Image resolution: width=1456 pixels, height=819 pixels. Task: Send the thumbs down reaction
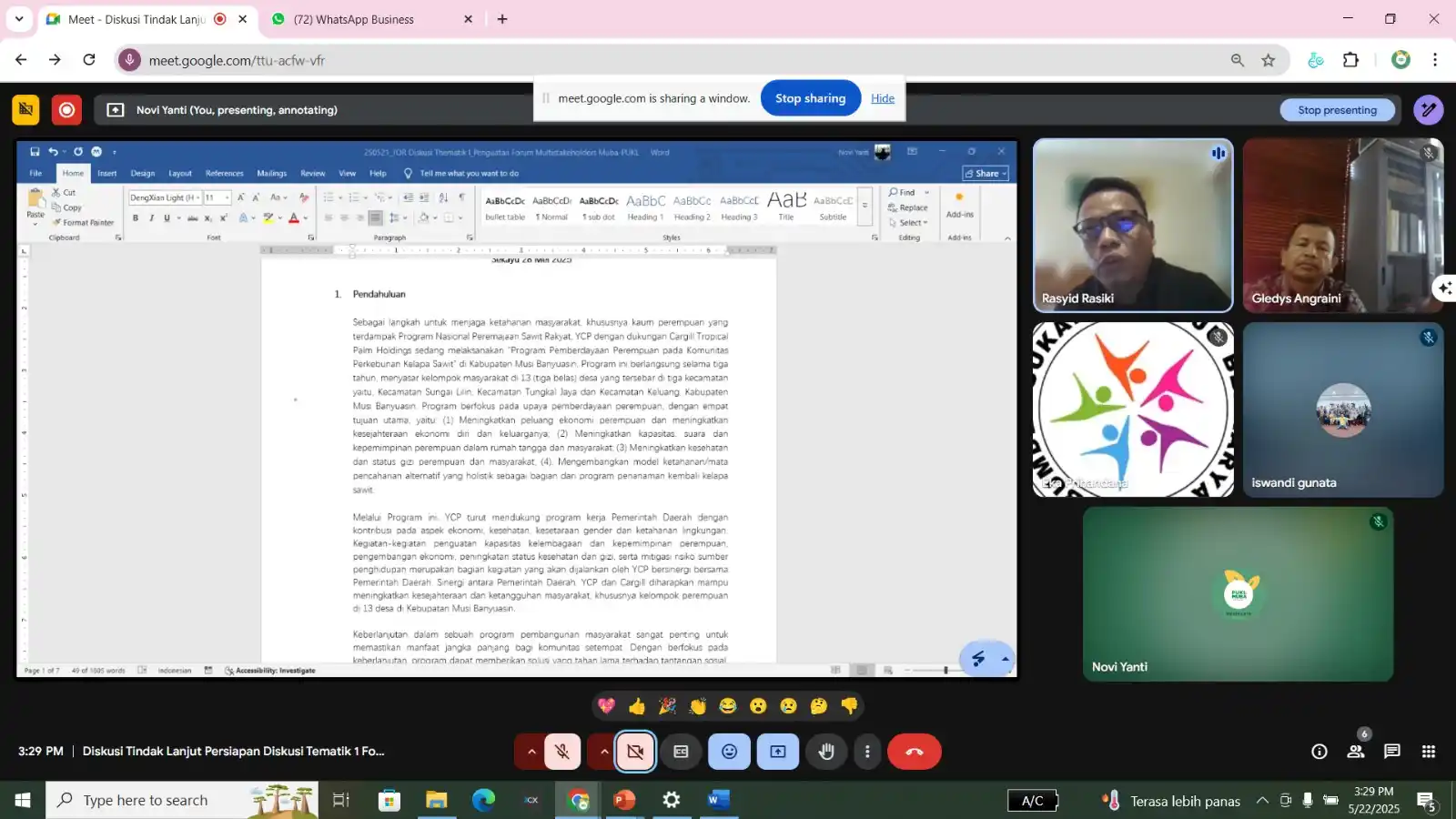(849, 705)
